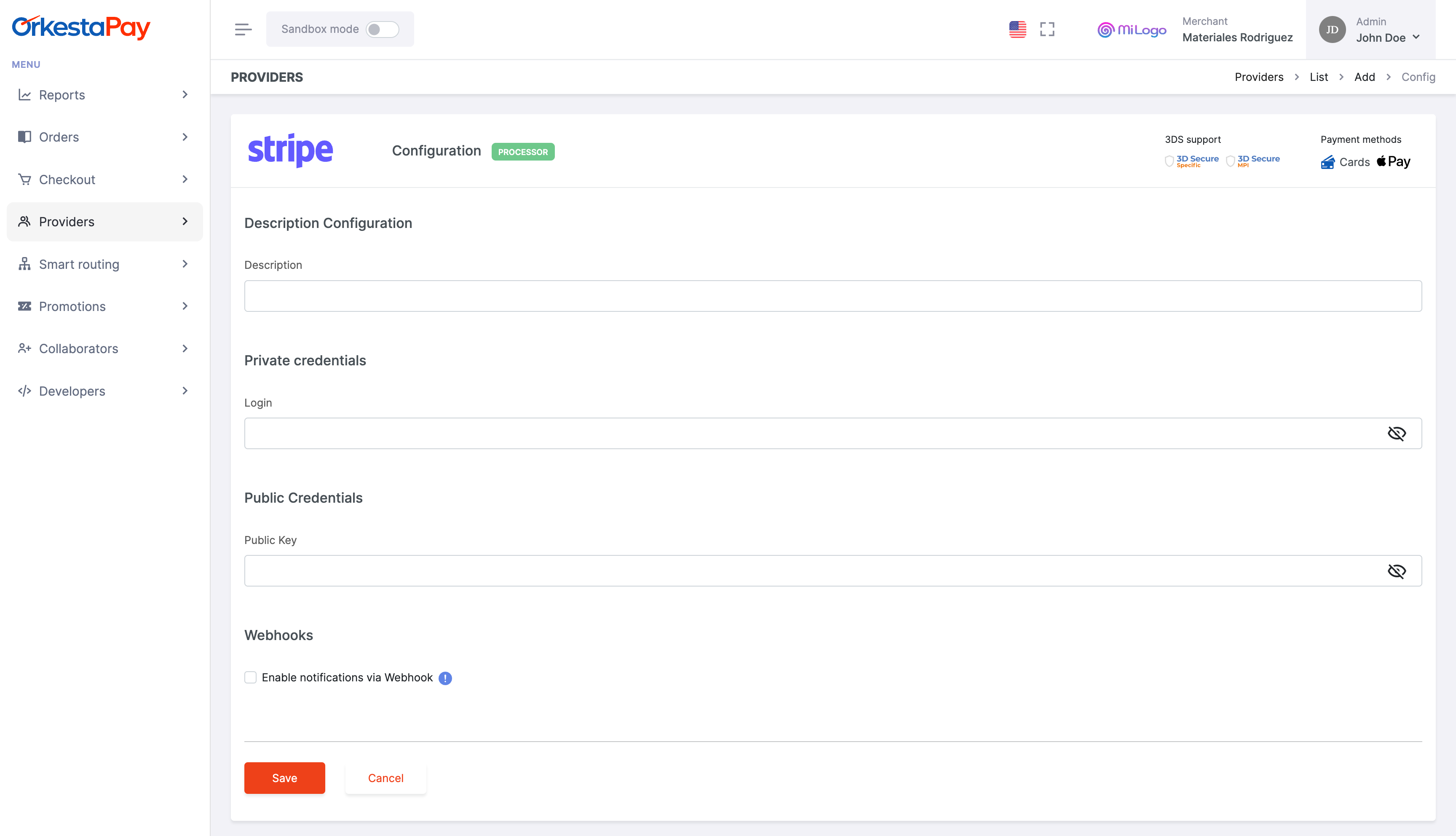Viewport: 1456px width, 836px height.
Task: Click the 3D Secure MPI badge
Action: click(1253, 161)
